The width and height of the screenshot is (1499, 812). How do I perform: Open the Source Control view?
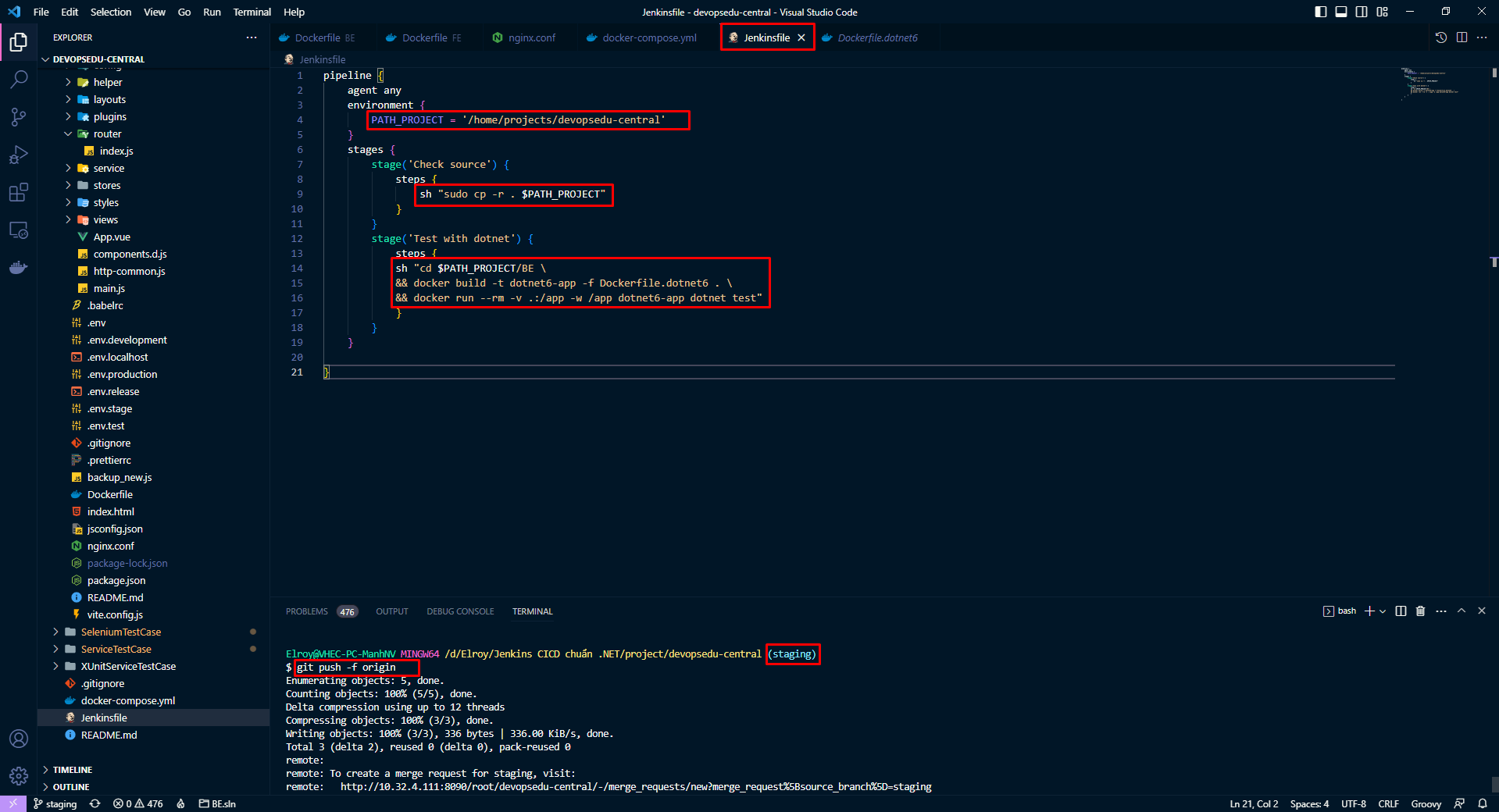tap(19, 116)
